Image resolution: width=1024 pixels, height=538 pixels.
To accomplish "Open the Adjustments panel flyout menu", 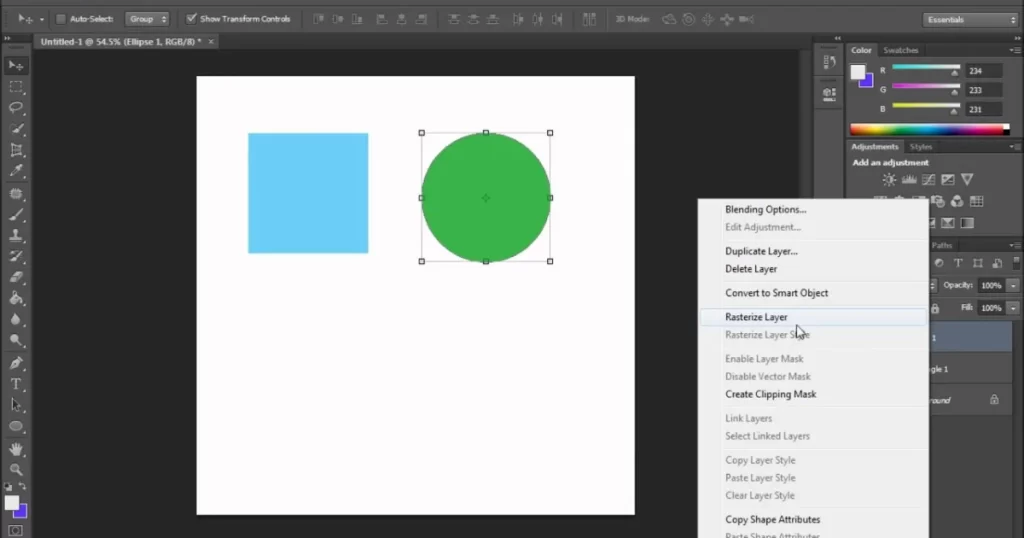I will point(1014,147).
